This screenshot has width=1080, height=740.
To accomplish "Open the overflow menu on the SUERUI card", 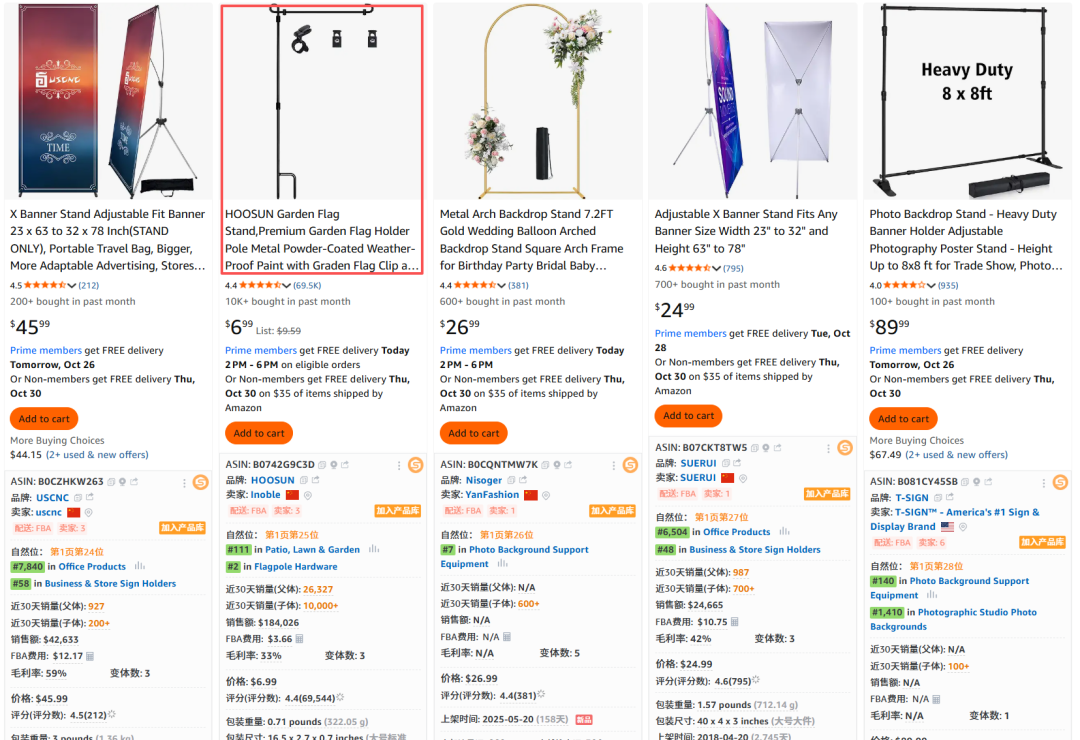I will (x=829, y=448).
